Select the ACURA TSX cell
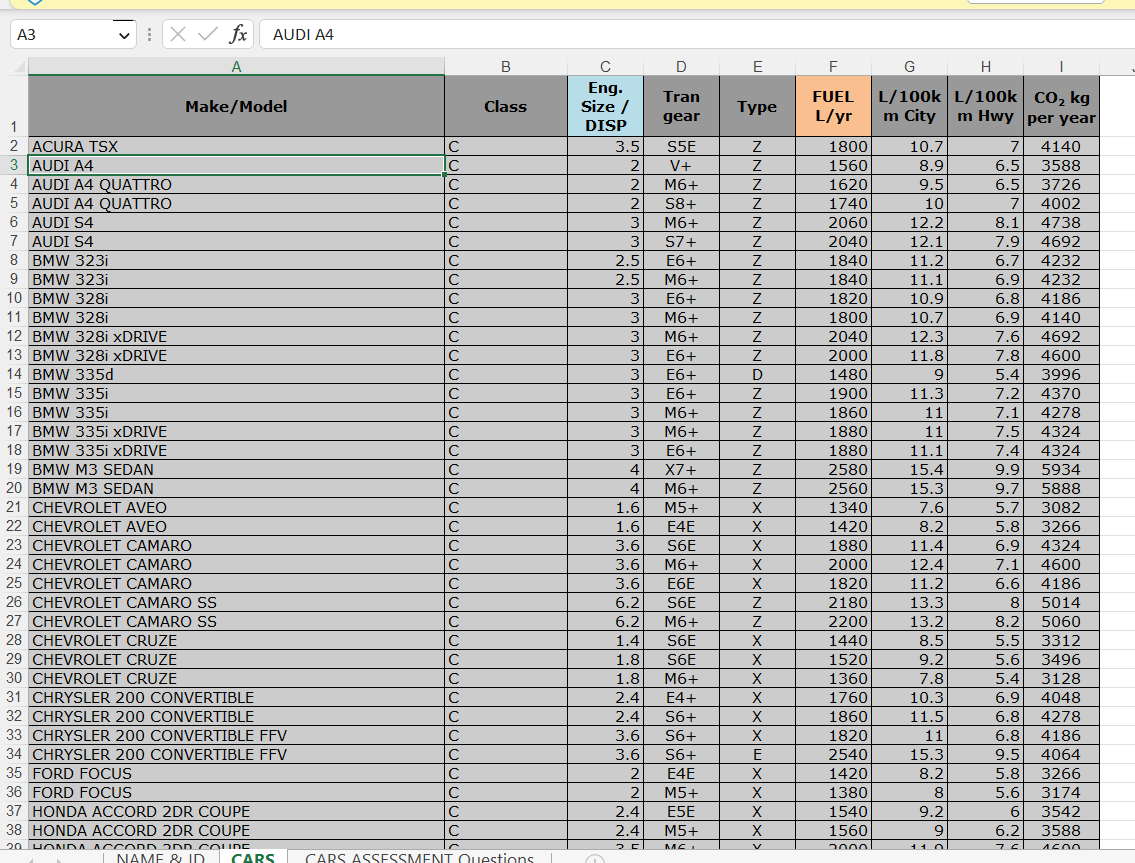Screen dimensions: 1135x863 coord(236,146)
